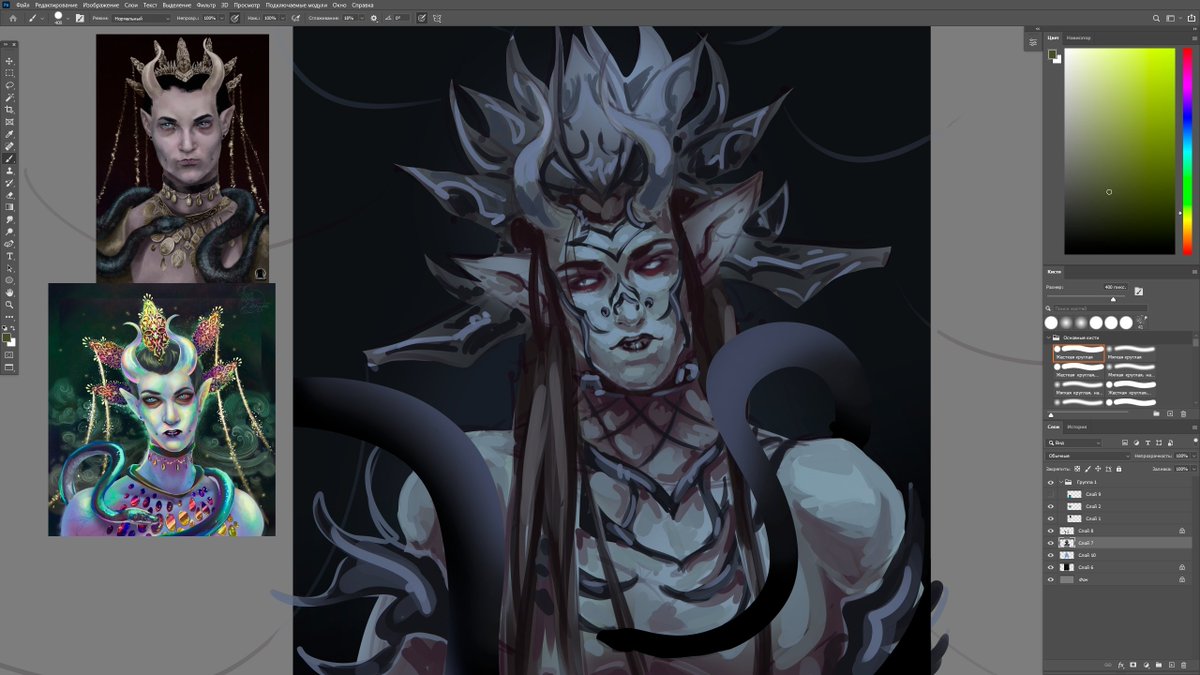Select the Zoom magnifier tool
This screenshot has width=1200, height=675.
(x=10, y=305)
